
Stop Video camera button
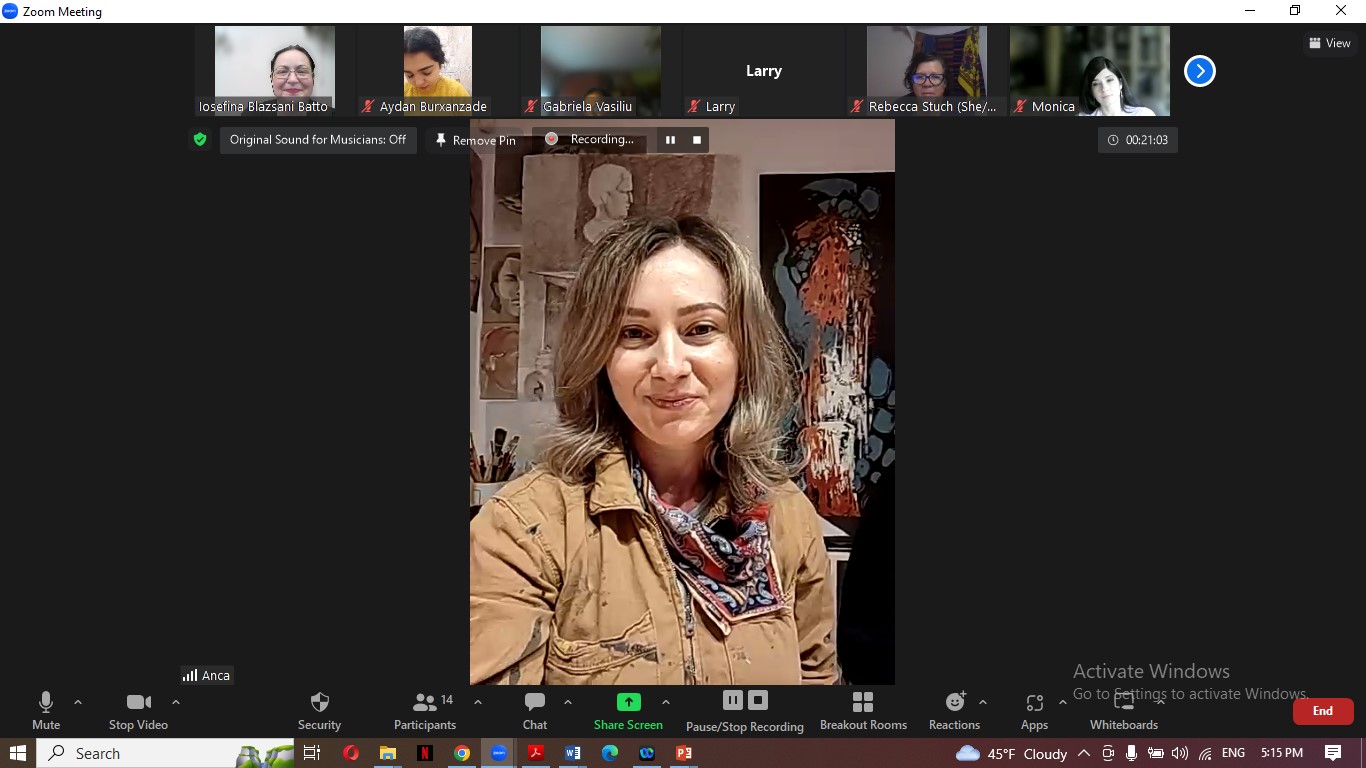pos(138,711)
